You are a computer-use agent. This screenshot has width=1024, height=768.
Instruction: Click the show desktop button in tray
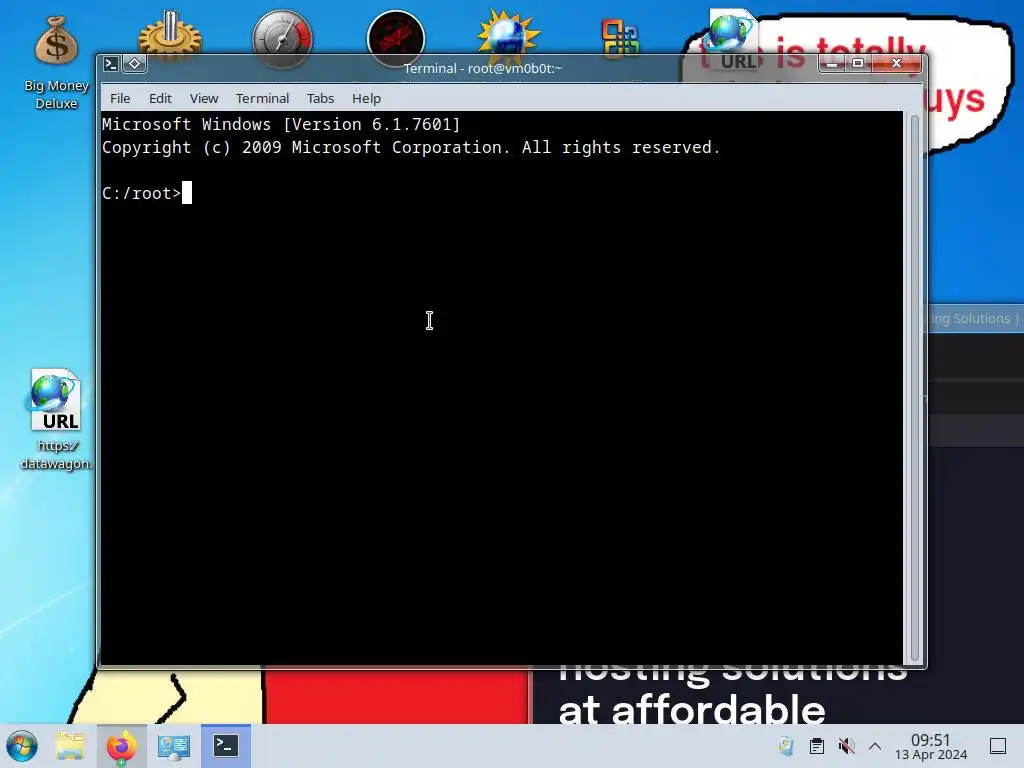(998, 746)
